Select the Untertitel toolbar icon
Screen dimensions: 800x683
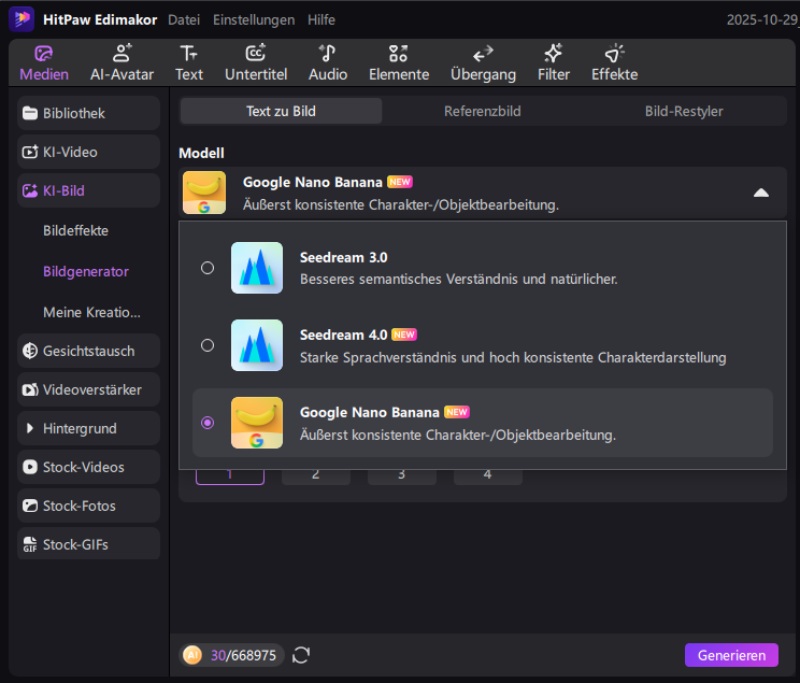tap(254, 54)
